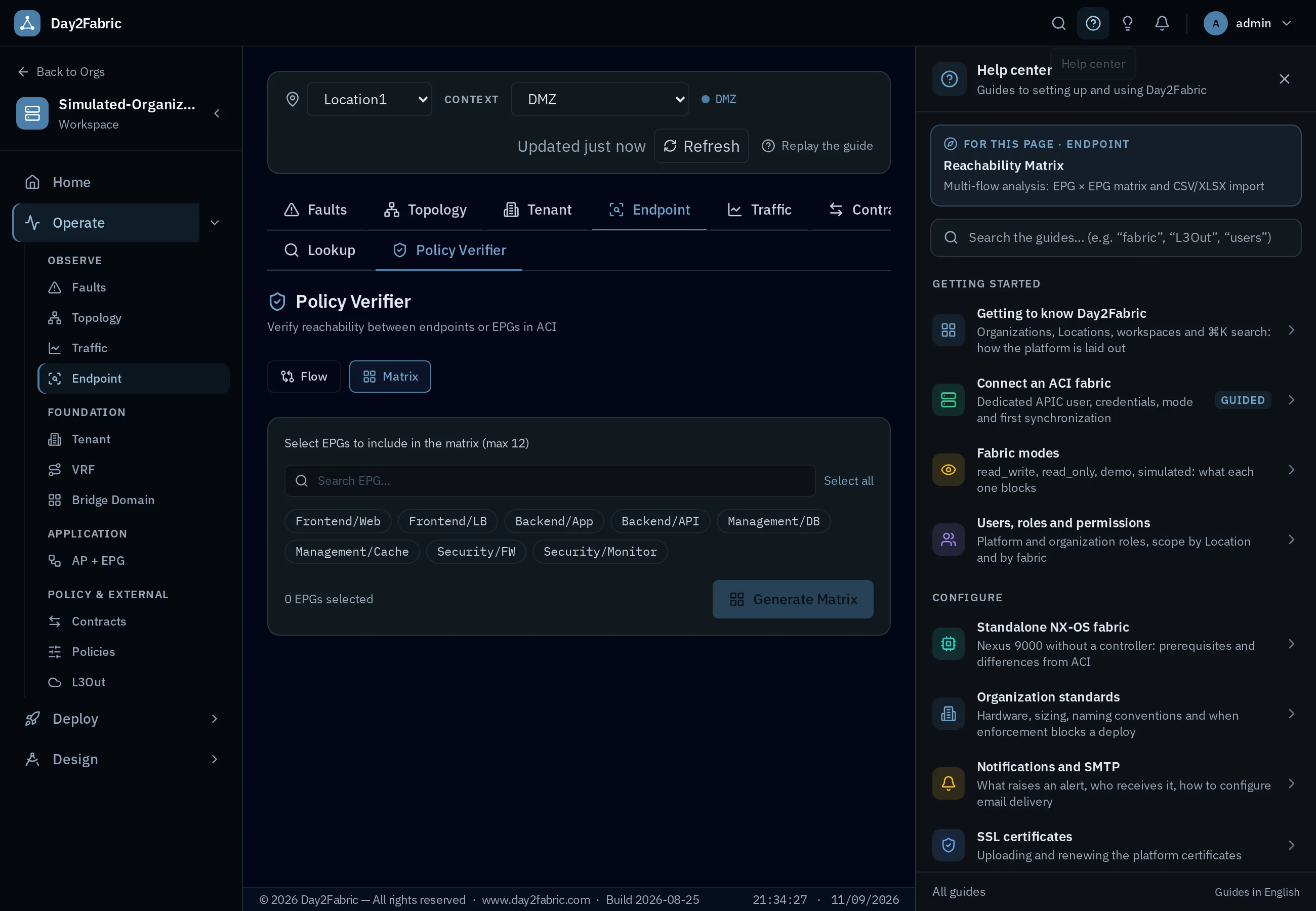Click the admin avatar circle
The image size is (1316, 911).
point(1215,23)
